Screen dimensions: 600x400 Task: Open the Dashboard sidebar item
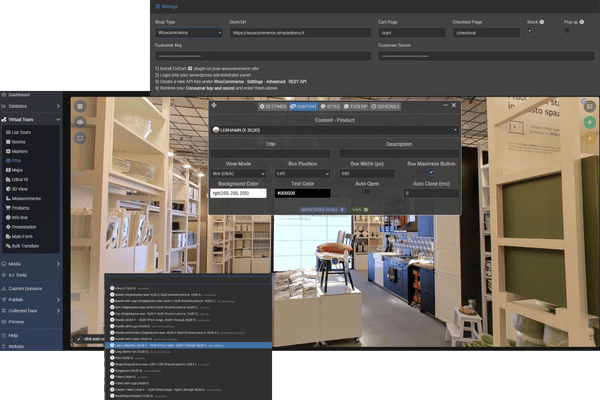click(19, 95)
